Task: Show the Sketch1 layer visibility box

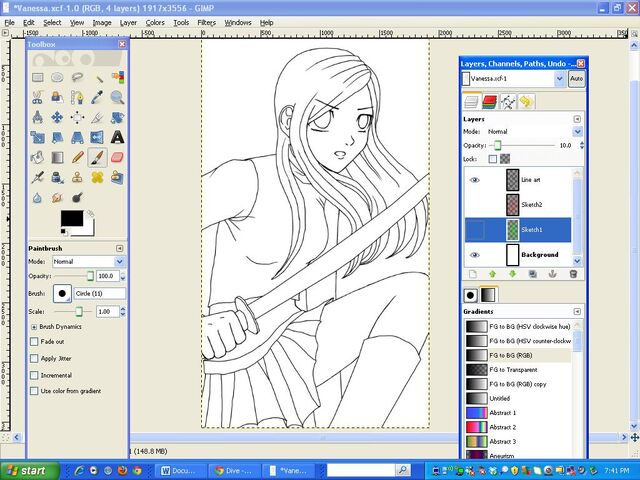Action: [x=475, y=230]
